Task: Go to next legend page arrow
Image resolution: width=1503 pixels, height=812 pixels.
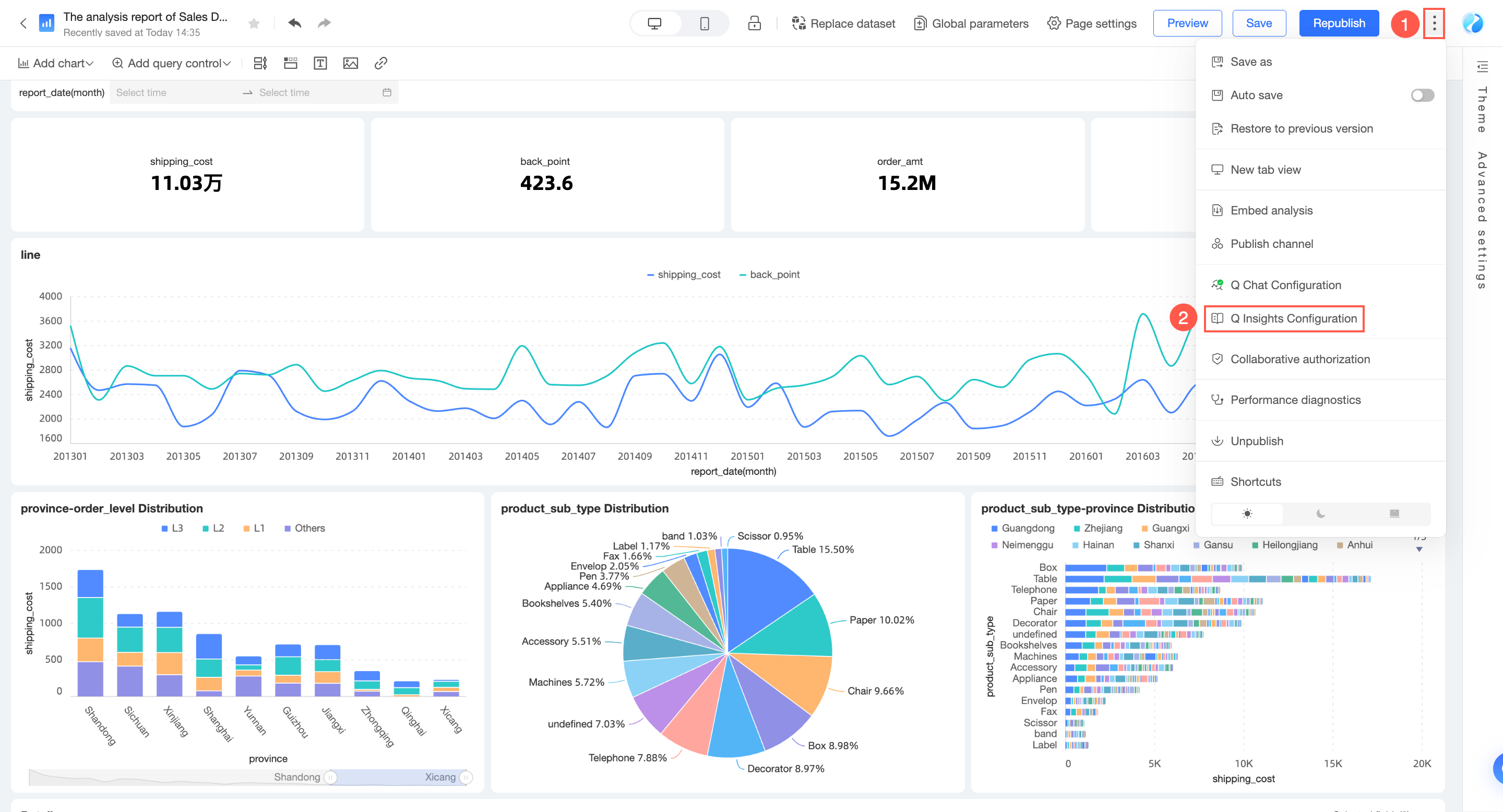Action: point(1419,549)
